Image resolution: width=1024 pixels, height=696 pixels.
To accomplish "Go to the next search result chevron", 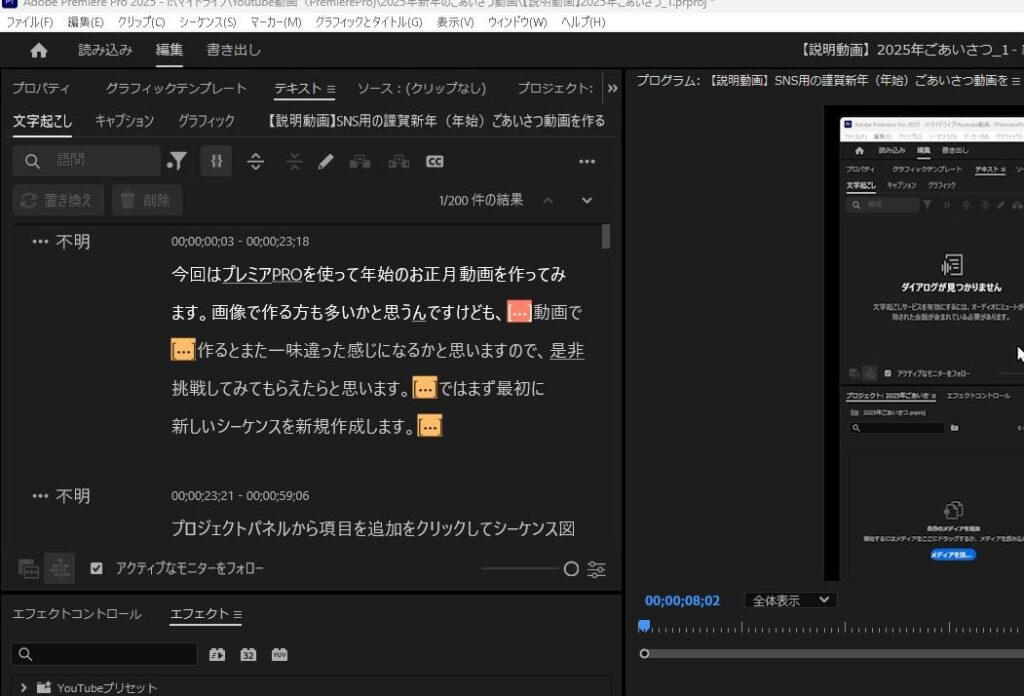I will tap(586, 200).
